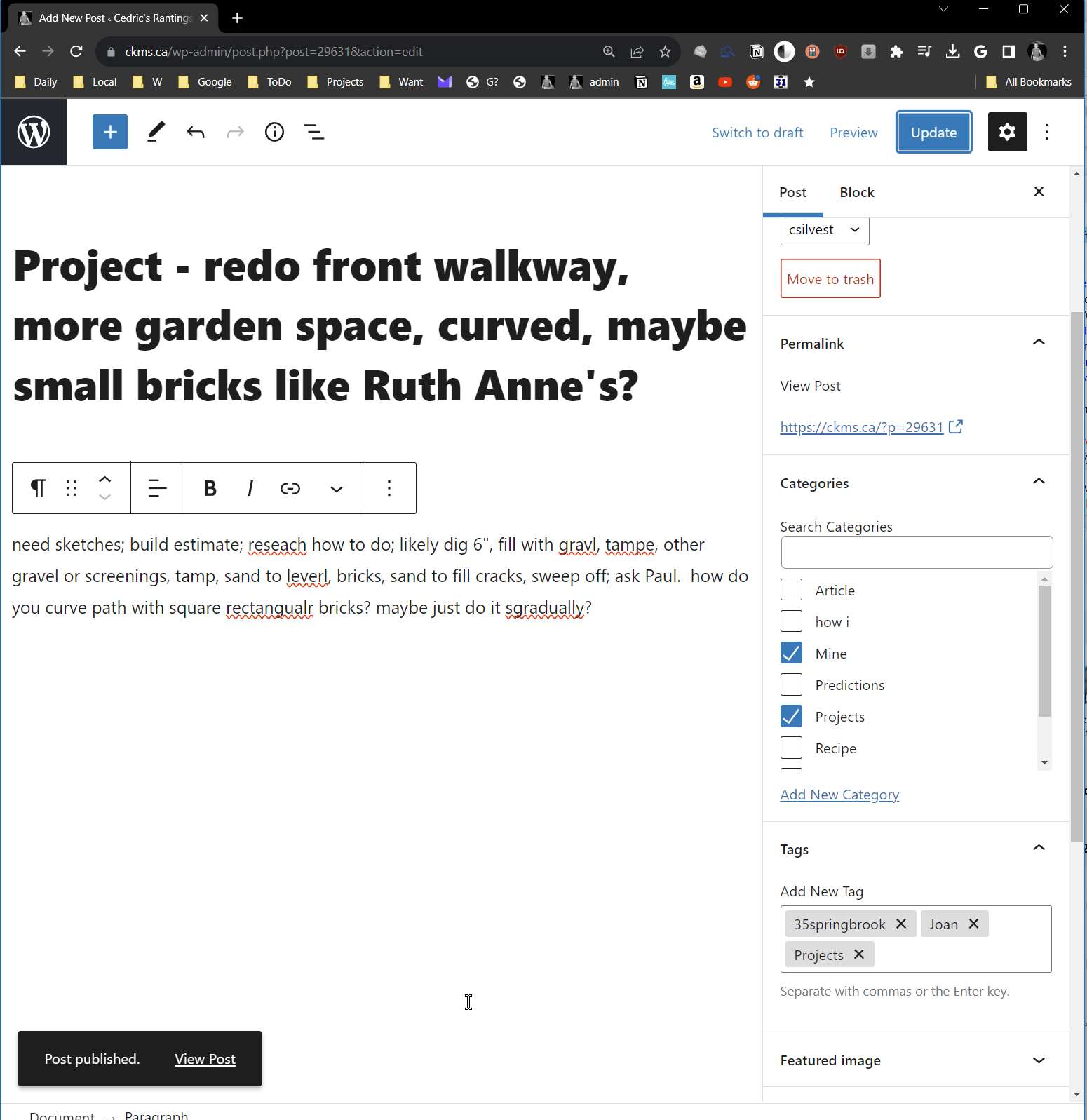Collapse the Permalink panel
Image resolution: width=1087 pixels, height=1120 pixels.
point(1039,343)
